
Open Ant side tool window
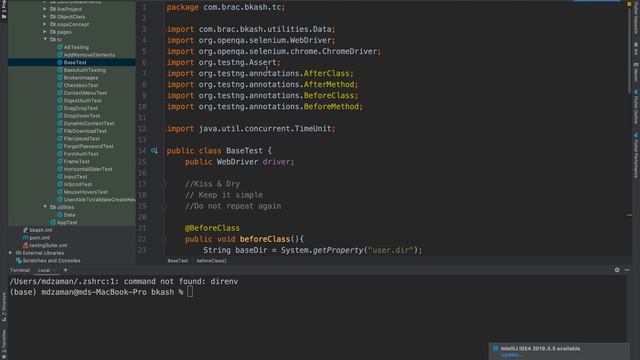(636, 49)
